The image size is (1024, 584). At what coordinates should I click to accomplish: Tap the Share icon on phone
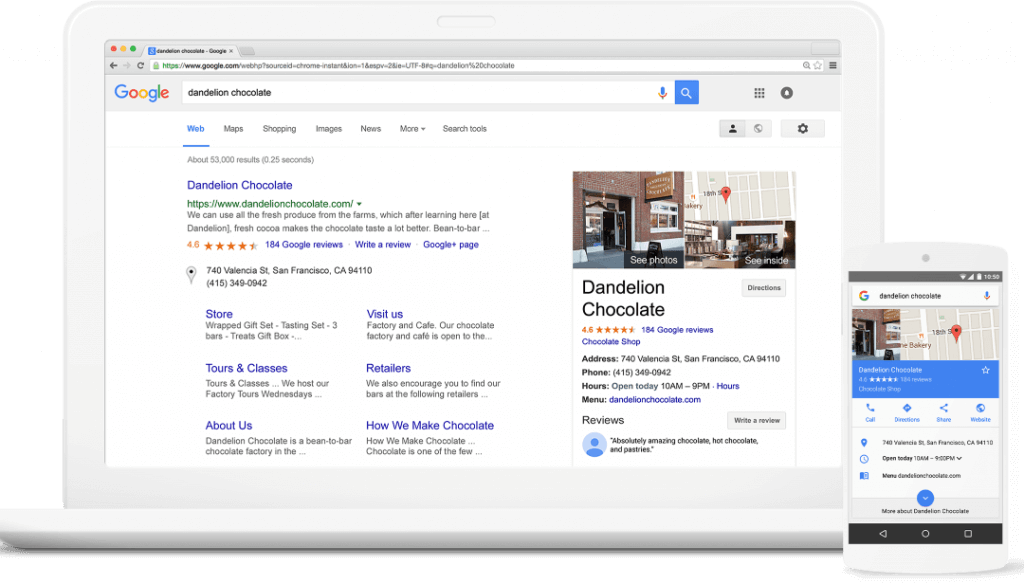943,408
